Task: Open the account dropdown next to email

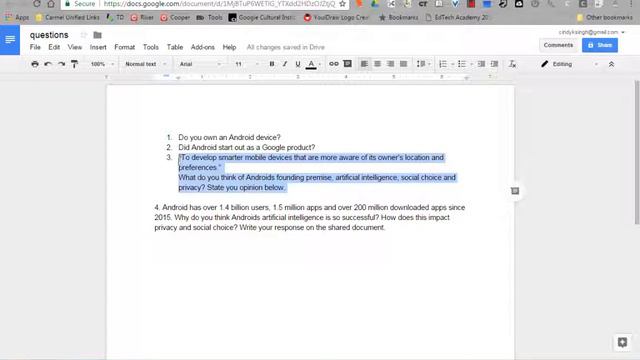Action: [x=623, y=32]
